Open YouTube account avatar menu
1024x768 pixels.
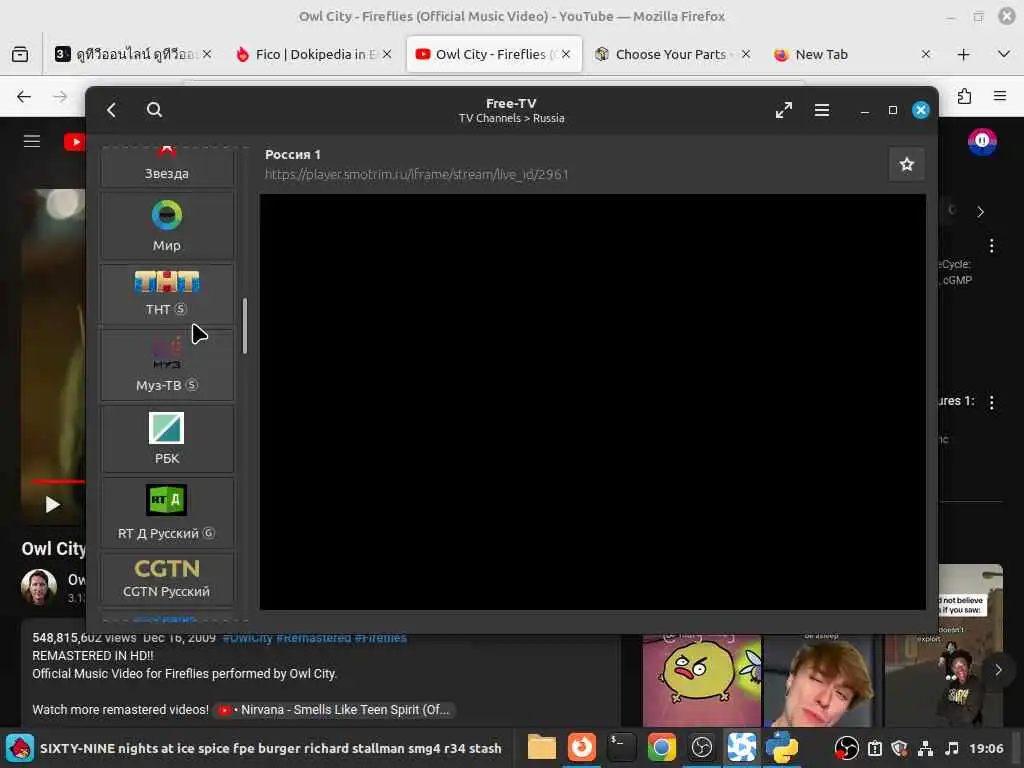982,141
